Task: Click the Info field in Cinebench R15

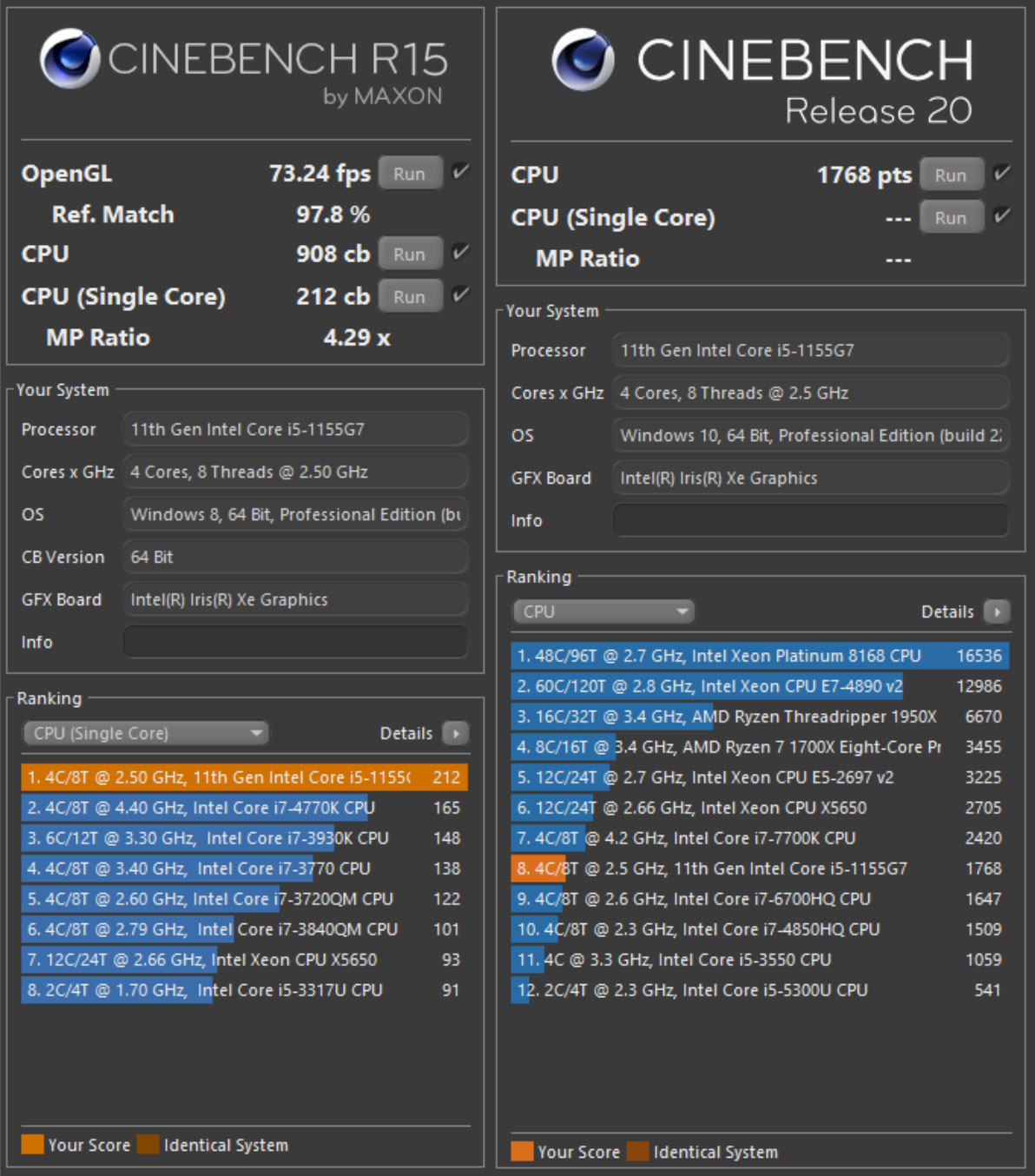Action: (x=295, y=642)
